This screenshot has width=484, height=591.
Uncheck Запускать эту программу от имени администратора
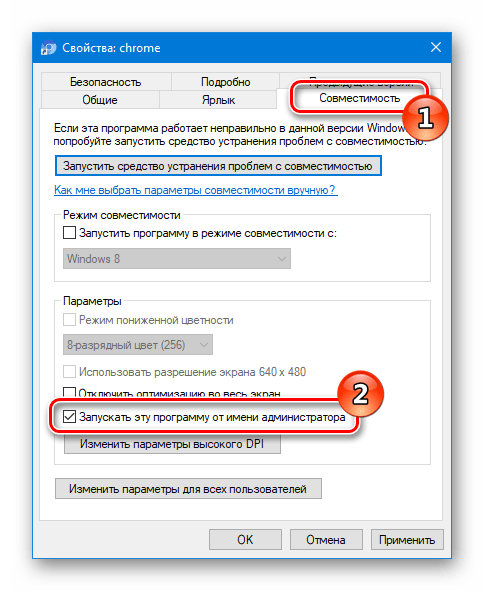tap(69, 417)
